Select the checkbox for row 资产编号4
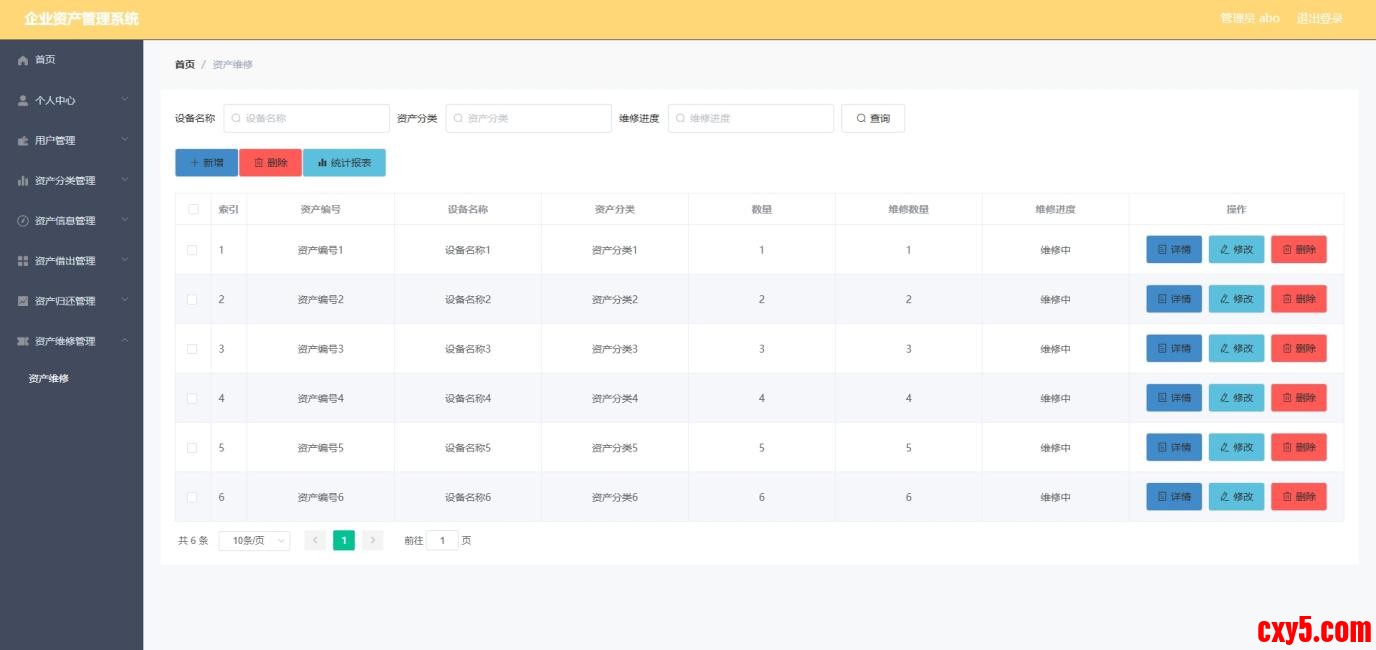 [x=192, y=398]
